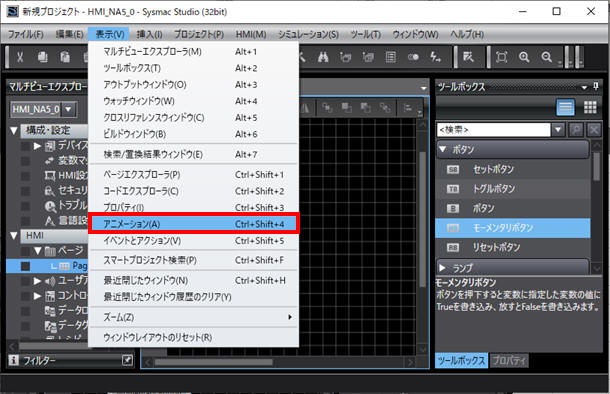Choose アウトプットウィンドウ menu entry
The height and width of the screenshot is (394, 610).
click(x=193, y=84)
